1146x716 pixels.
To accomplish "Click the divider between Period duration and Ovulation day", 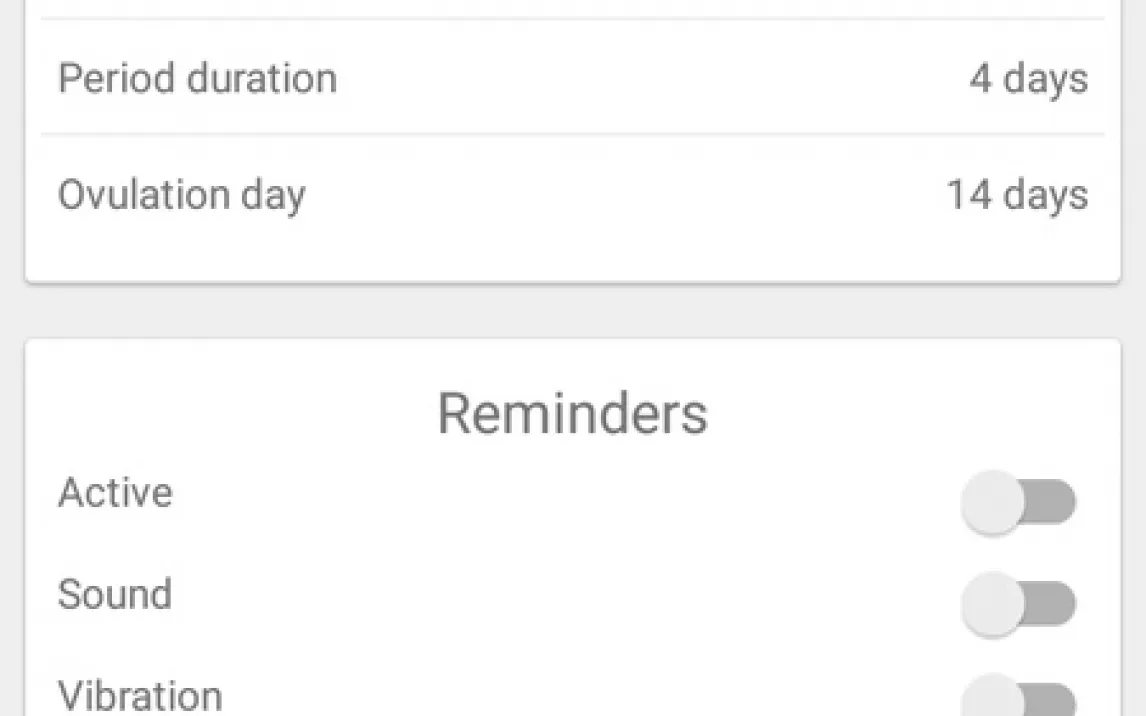I will [572, 134].
